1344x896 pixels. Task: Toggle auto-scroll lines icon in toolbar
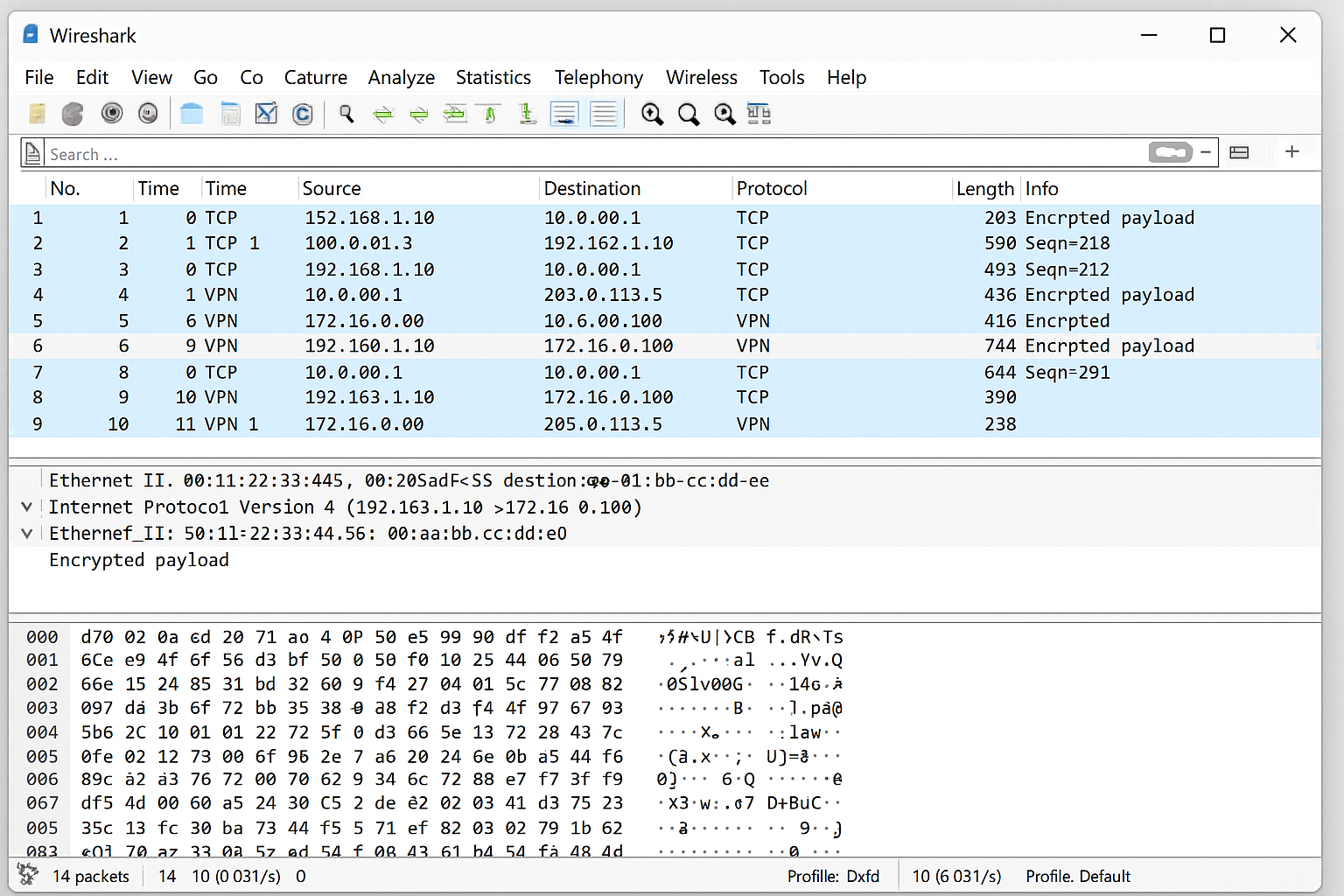[564, 114]
